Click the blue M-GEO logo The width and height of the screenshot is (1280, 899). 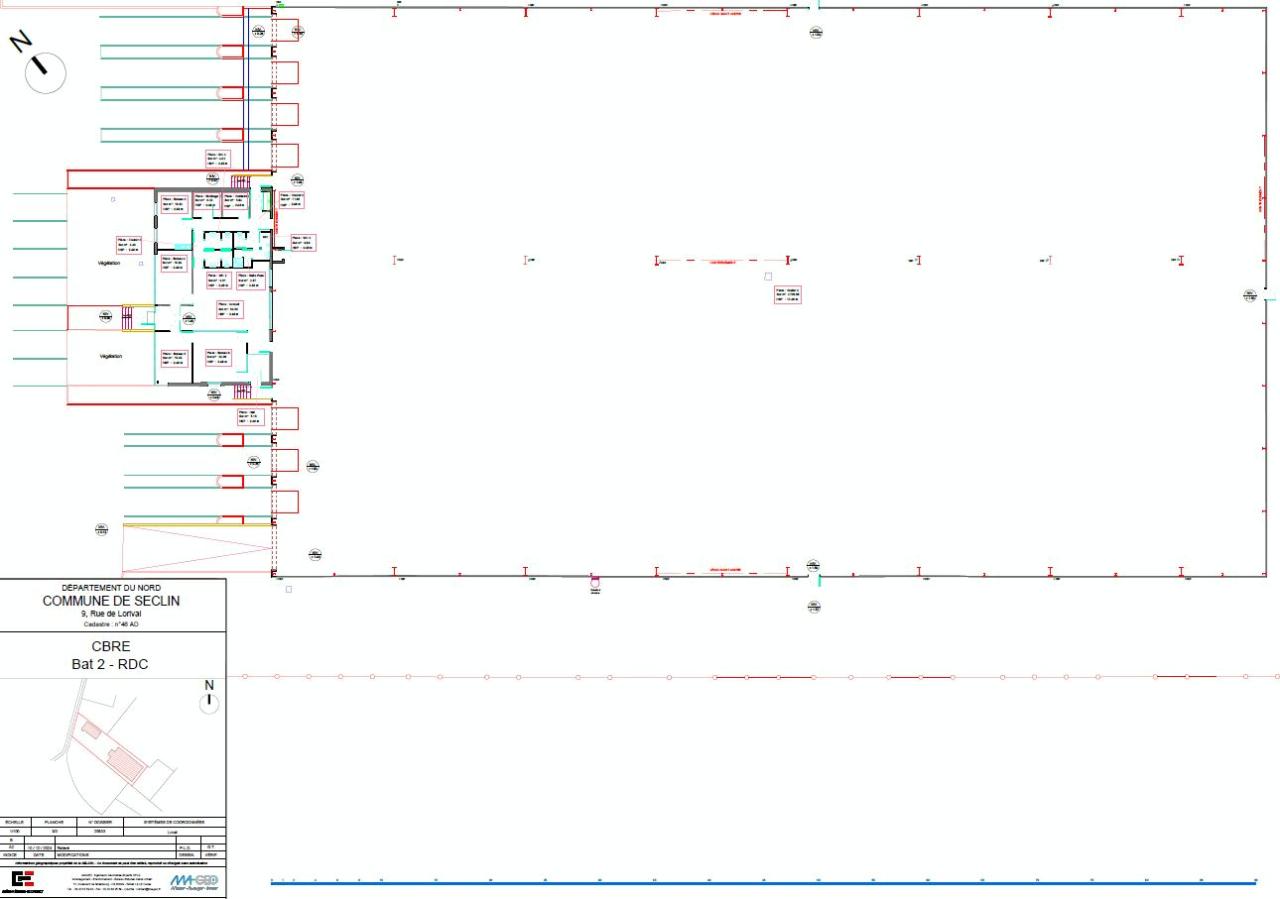[193, 881]
